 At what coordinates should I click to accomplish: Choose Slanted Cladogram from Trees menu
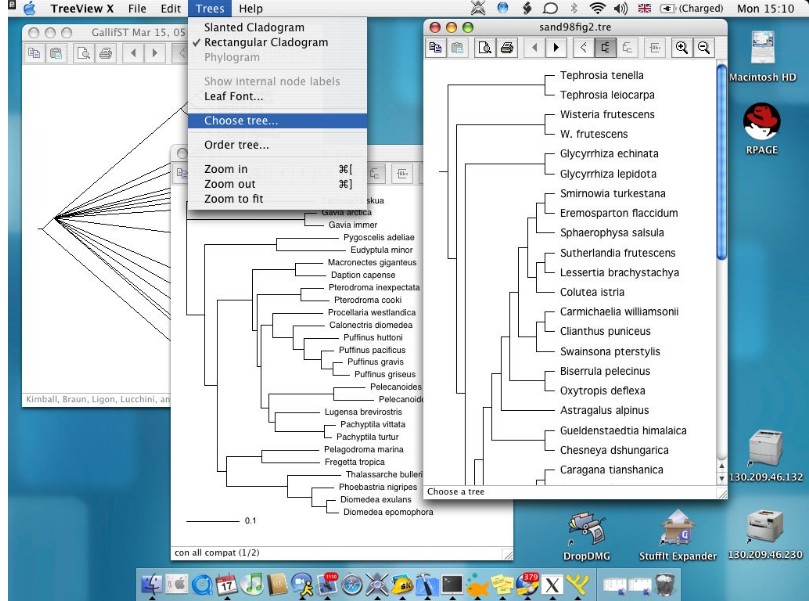coord(277,27)
